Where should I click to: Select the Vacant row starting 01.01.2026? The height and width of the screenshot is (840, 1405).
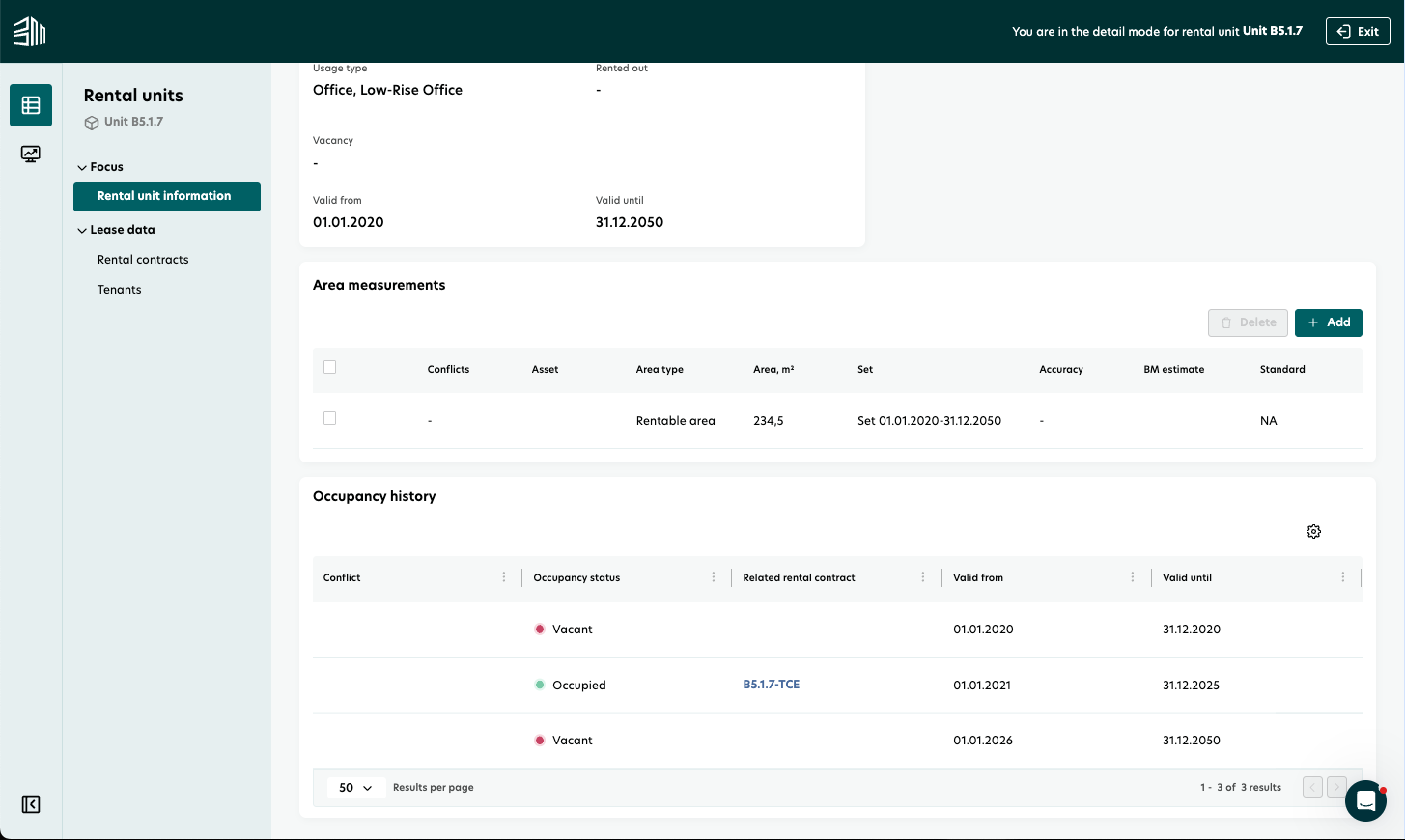pyautogui.click(x=837, y=741)
